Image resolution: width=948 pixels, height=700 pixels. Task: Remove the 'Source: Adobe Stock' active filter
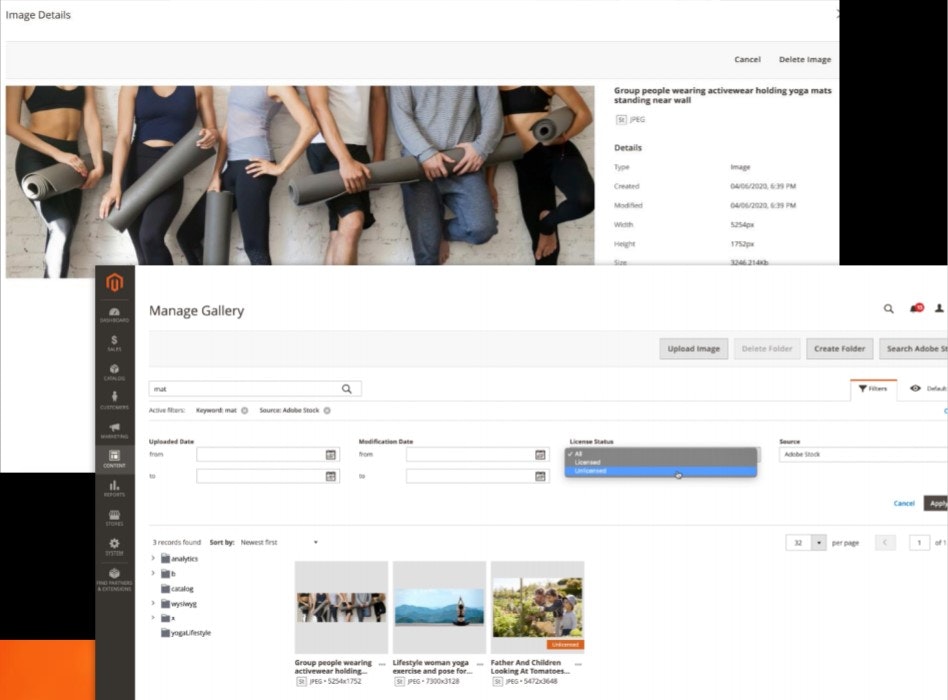pyautogui.click(x=327, y=410)
